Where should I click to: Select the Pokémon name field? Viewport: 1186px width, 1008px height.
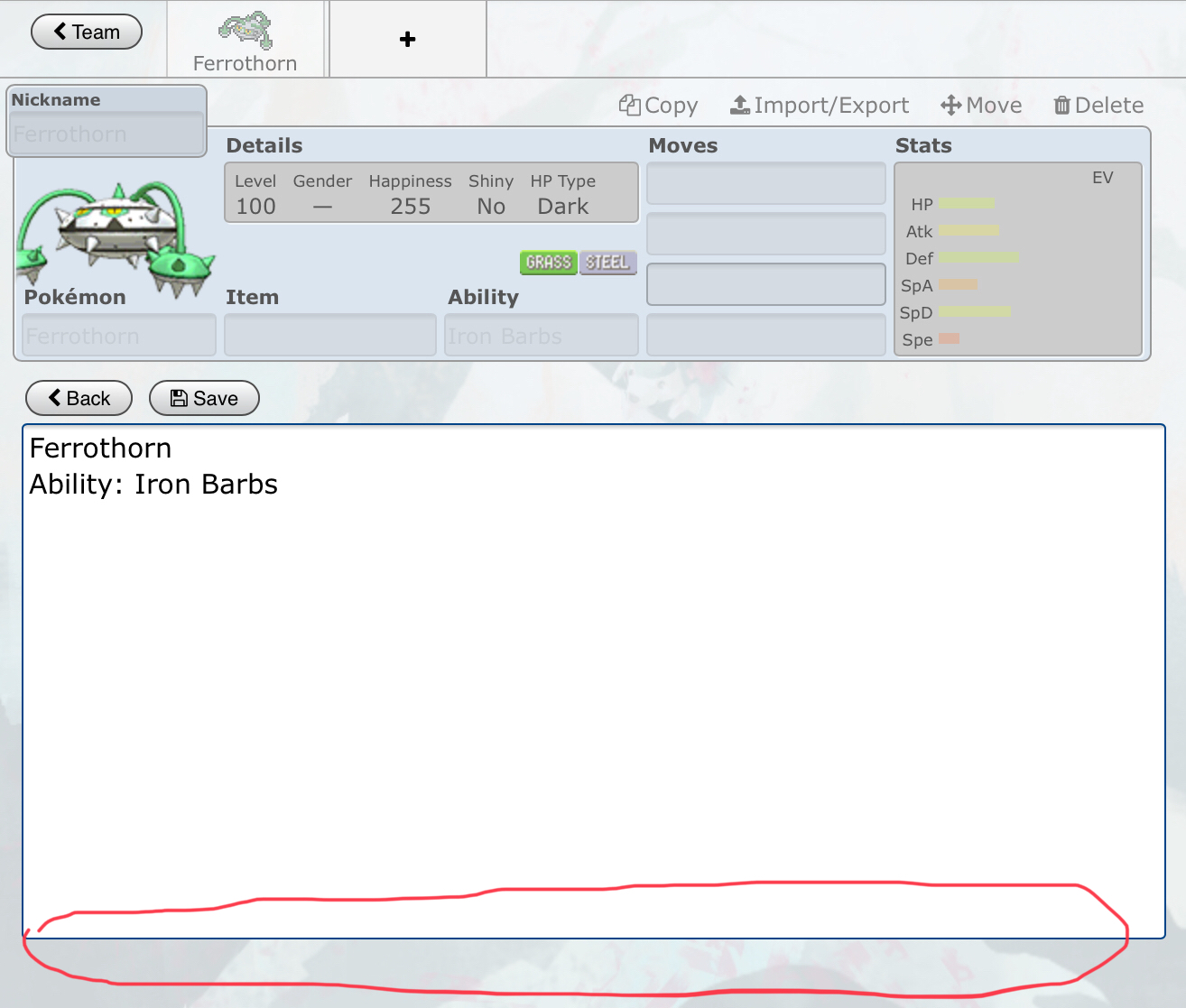tap(118, 336)
